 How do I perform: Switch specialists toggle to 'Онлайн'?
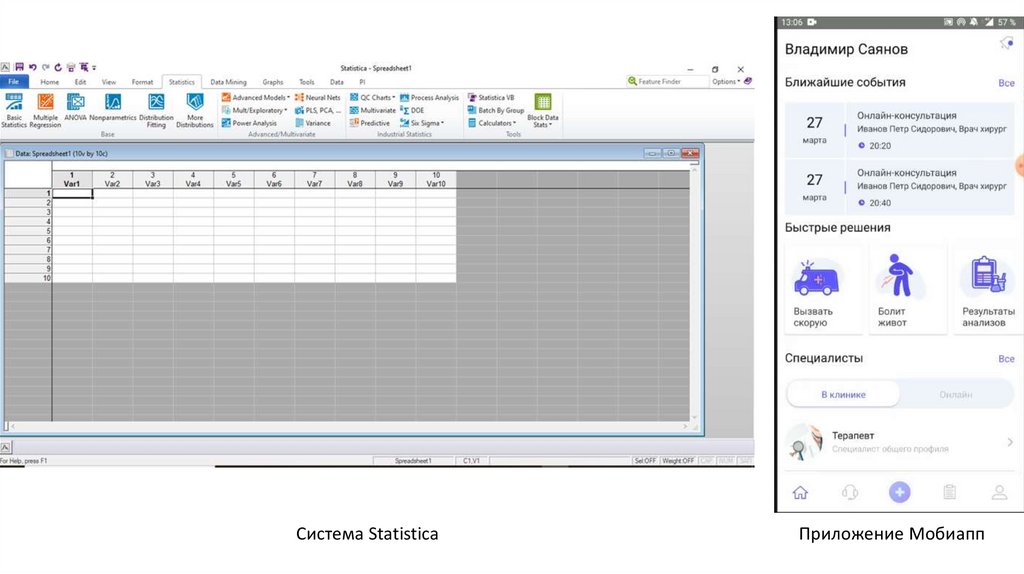coord(955,394)
